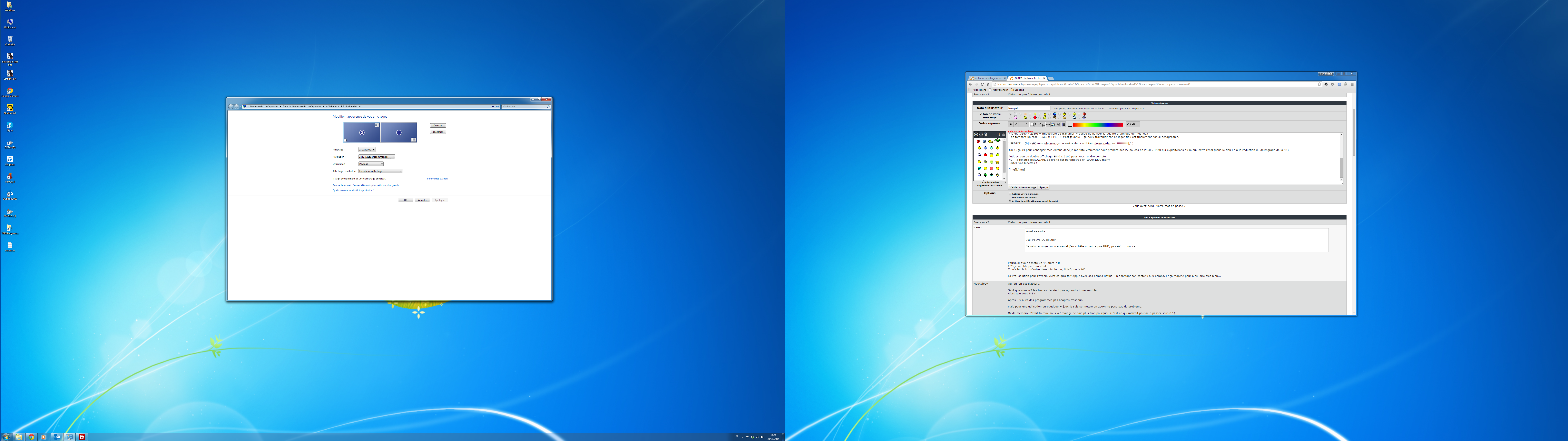Open the Far Cry 4 desktop shortcut
Viewport: 1568px width, 441px height.
click(10, 178)
